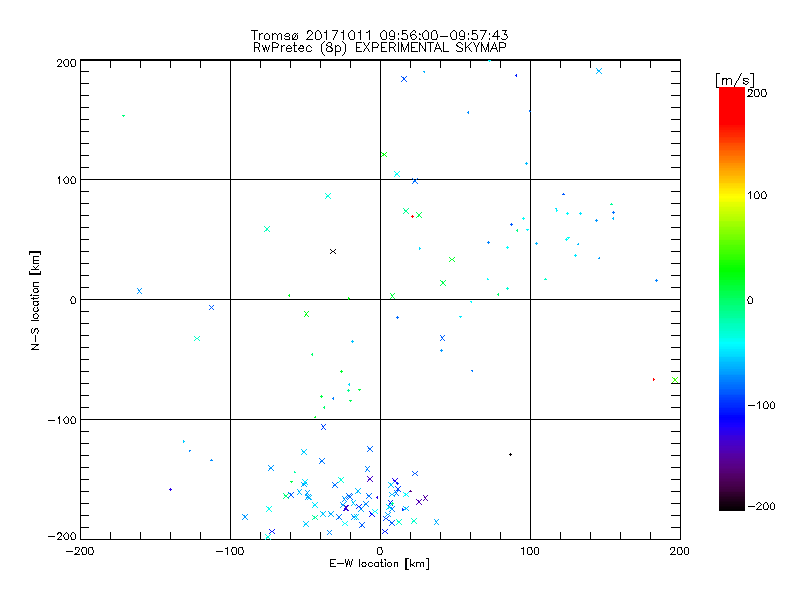Click the '-200' tick label on the N-S axis
Image resolution: width=800 pixels, height=600 pixels.
[62, 537]
